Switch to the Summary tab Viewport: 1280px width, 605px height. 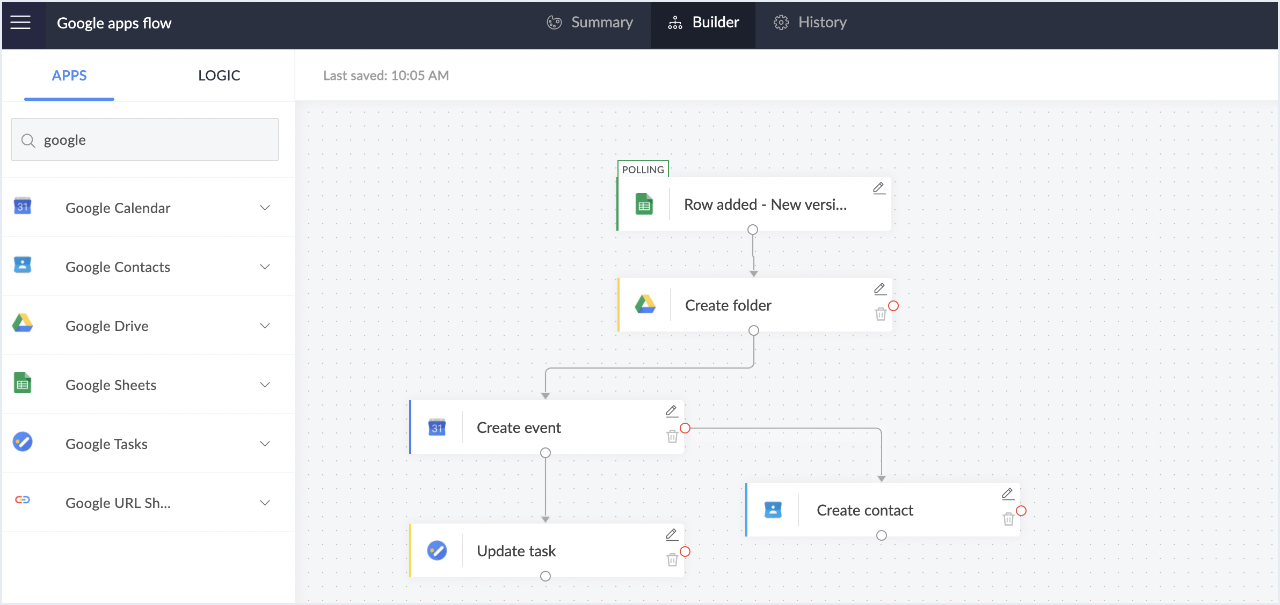coord(590,22)
